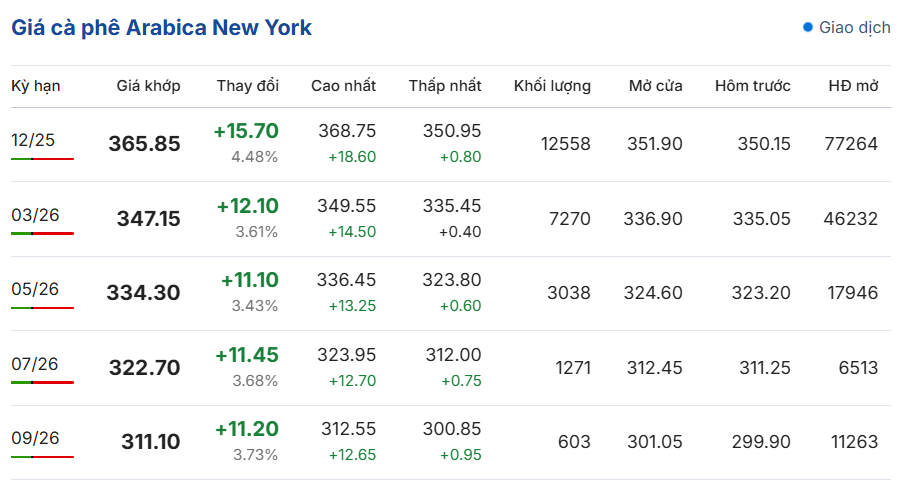
Task: Click the +12.10 change value for 03/26
Action: point(248,206)
